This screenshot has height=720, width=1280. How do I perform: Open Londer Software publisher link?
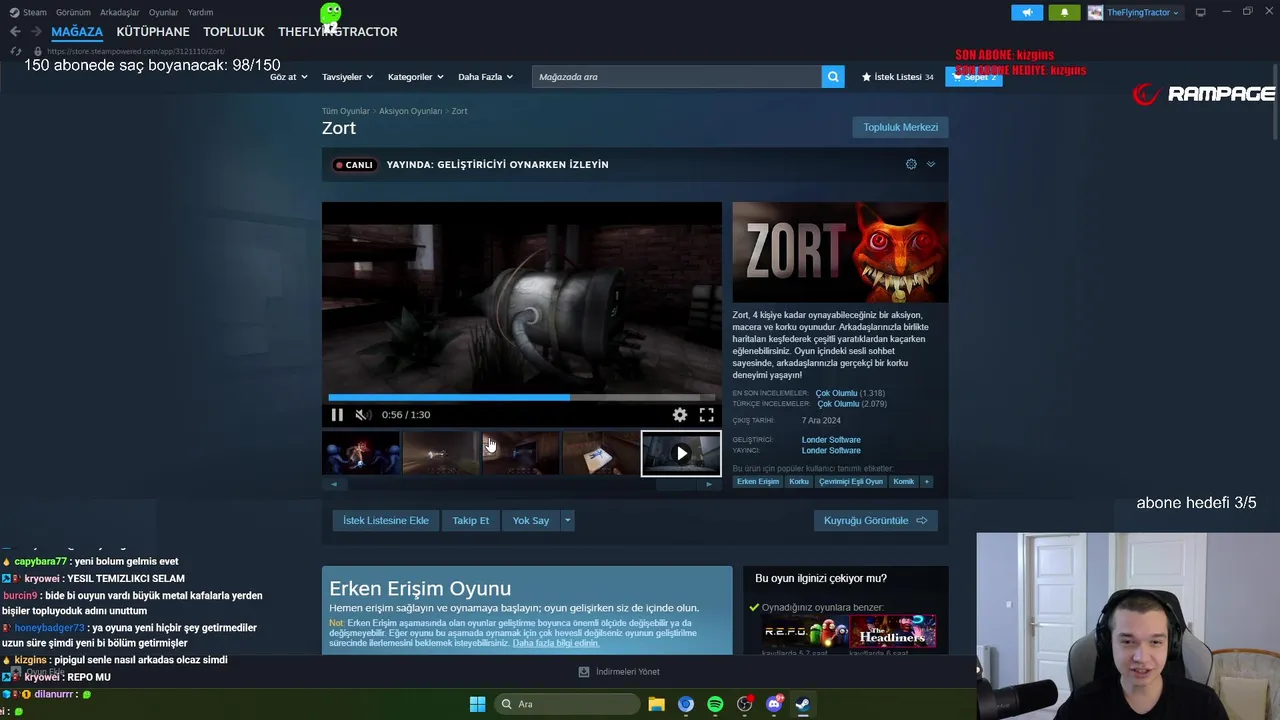point(831,451)
